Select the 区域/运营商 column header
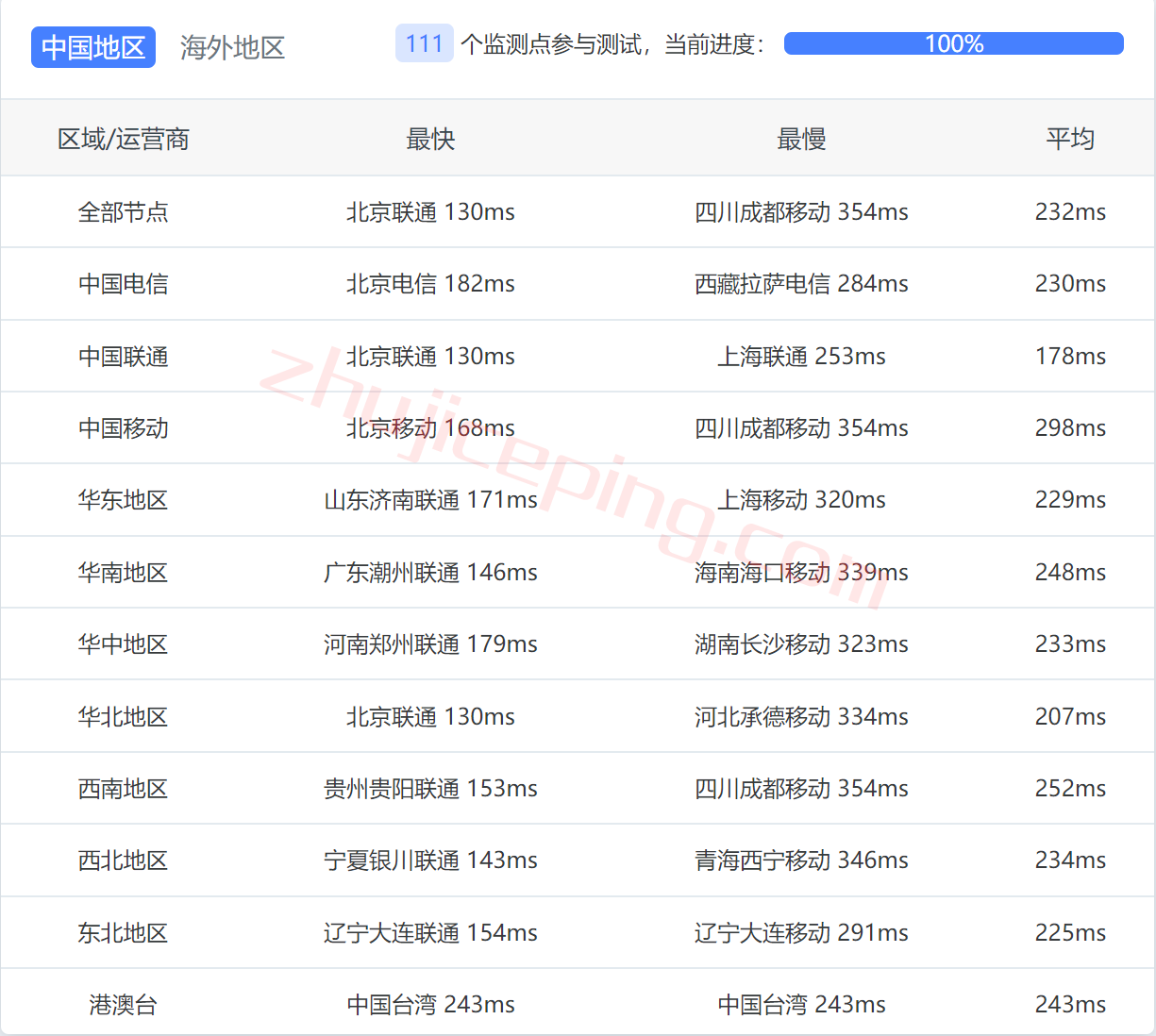Viewport: 1156px width, 1036px height. pyautogui.click(x=124, y=140)
